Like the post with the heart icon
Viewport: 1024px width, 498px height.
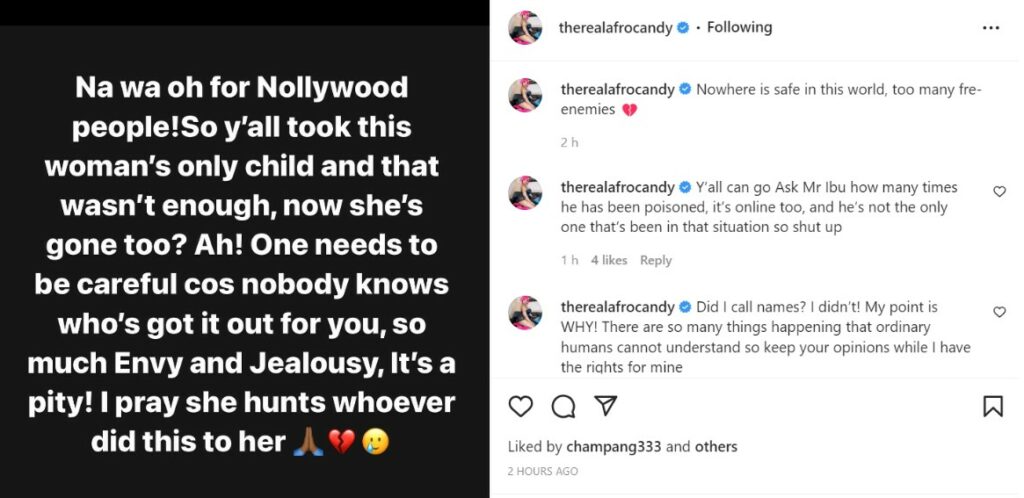521,406
